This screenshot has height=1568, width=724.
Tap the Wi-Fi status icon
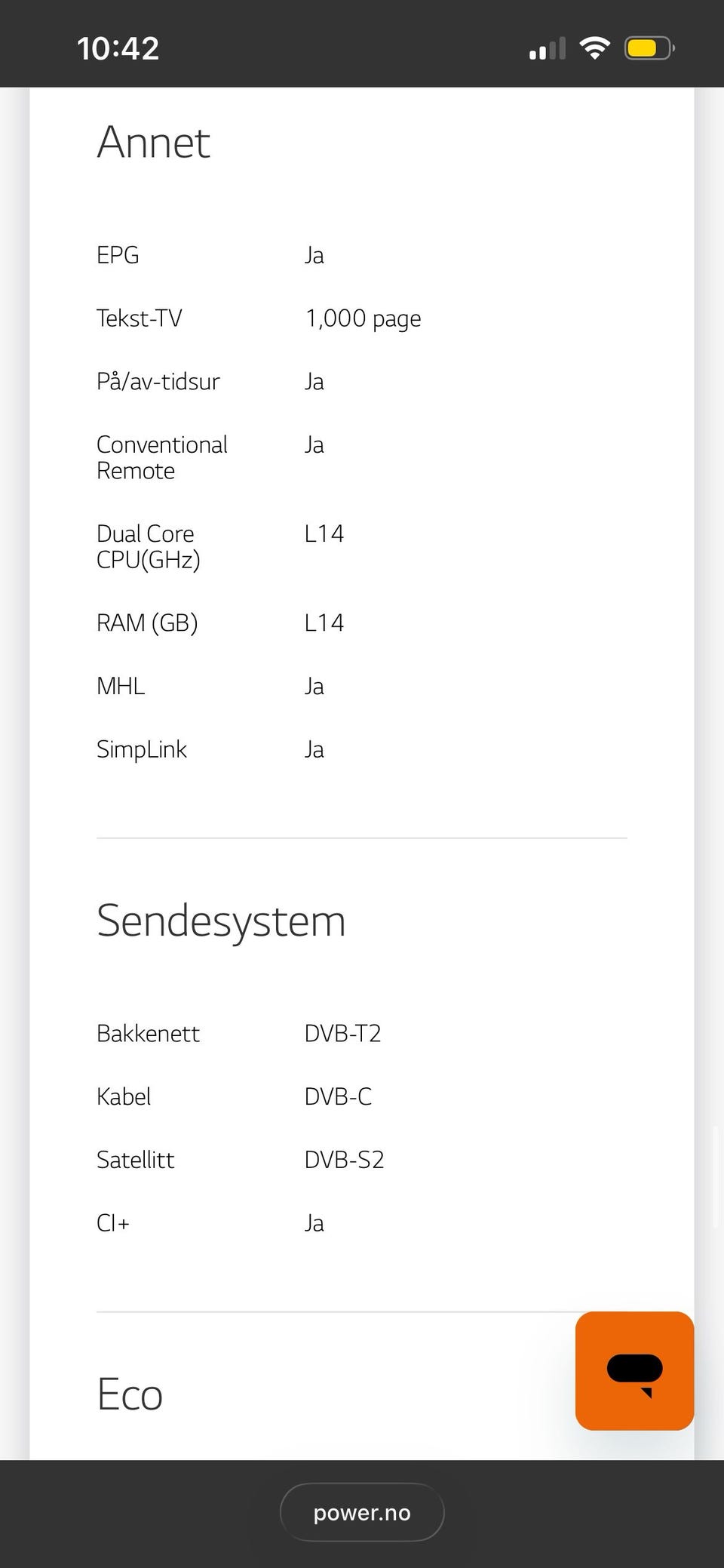[x=594, y=48]
